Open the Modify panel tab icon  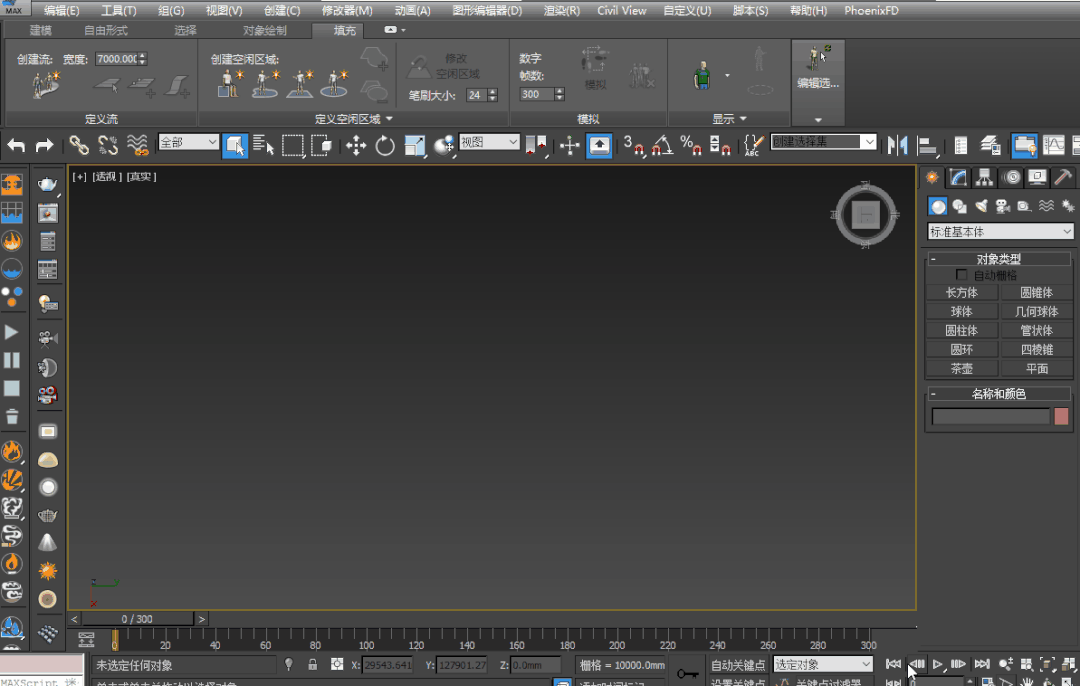tap(958, 177)
